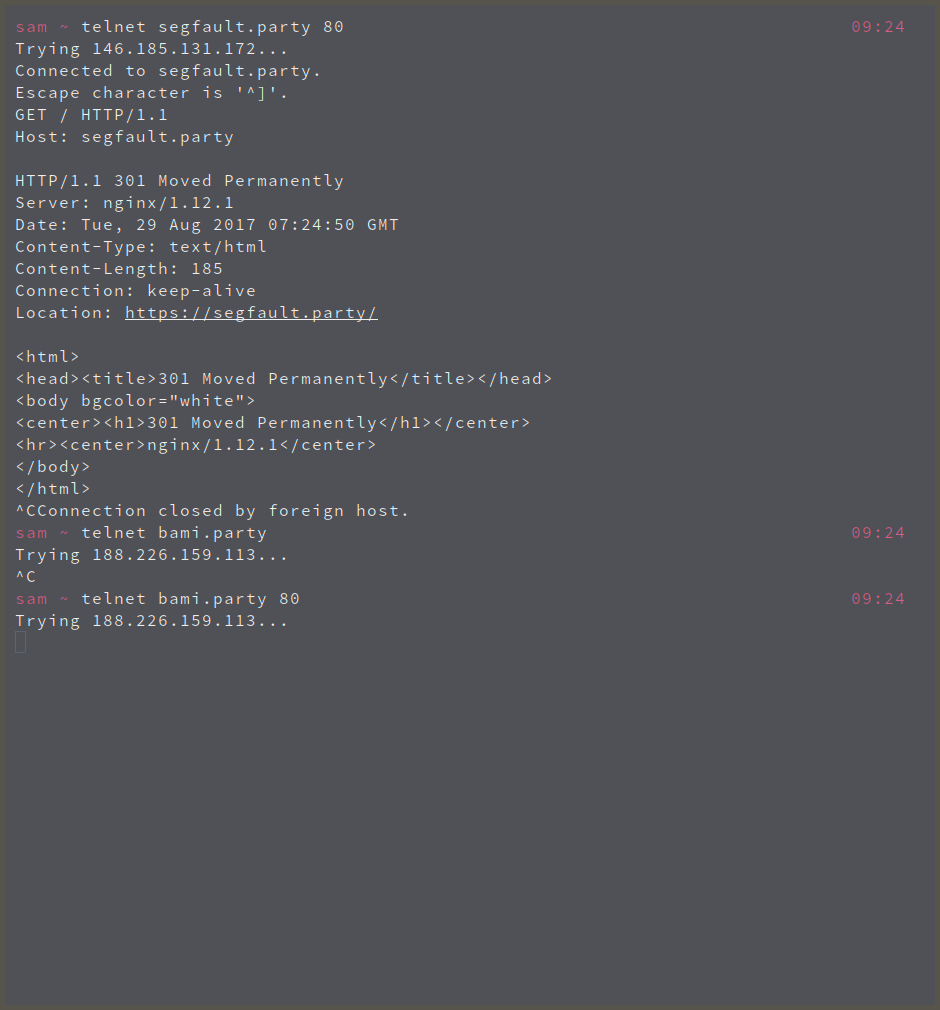Click the 'Host: segfault.party' header line

[124, 137]
